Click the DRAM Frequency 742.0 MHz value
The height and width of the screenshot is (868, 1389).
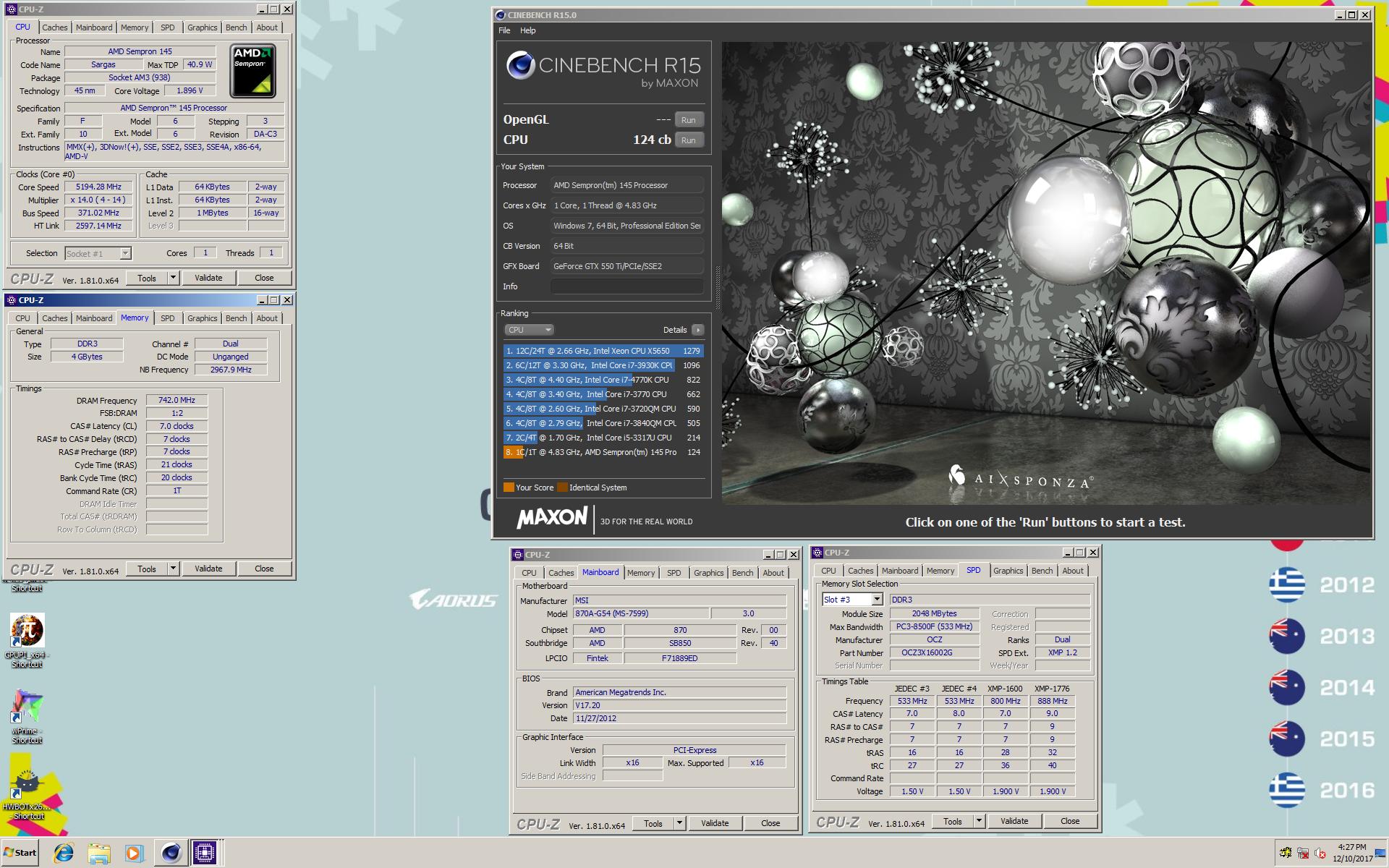[177, 400]
